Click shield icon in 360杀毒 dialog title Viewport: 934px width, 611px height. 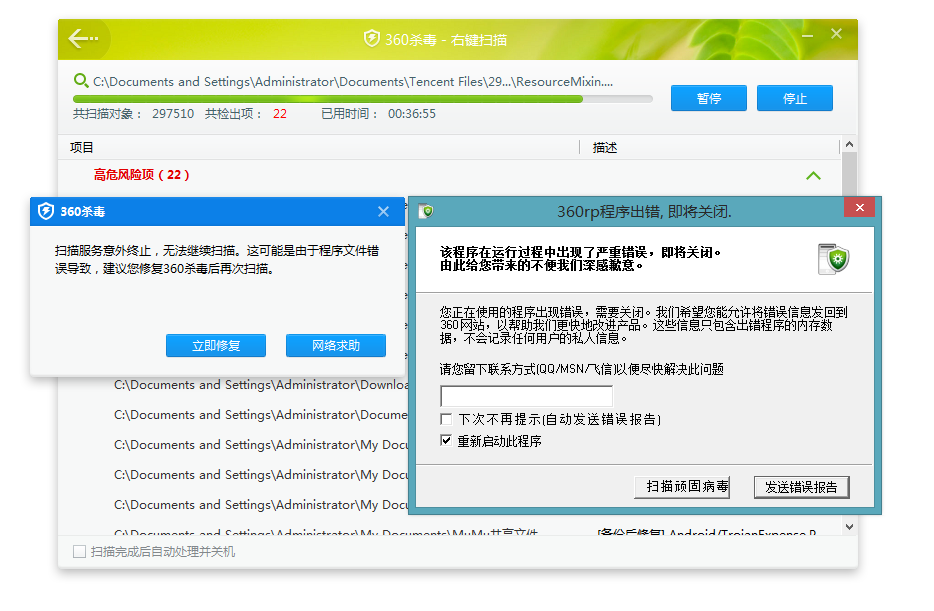46,211
